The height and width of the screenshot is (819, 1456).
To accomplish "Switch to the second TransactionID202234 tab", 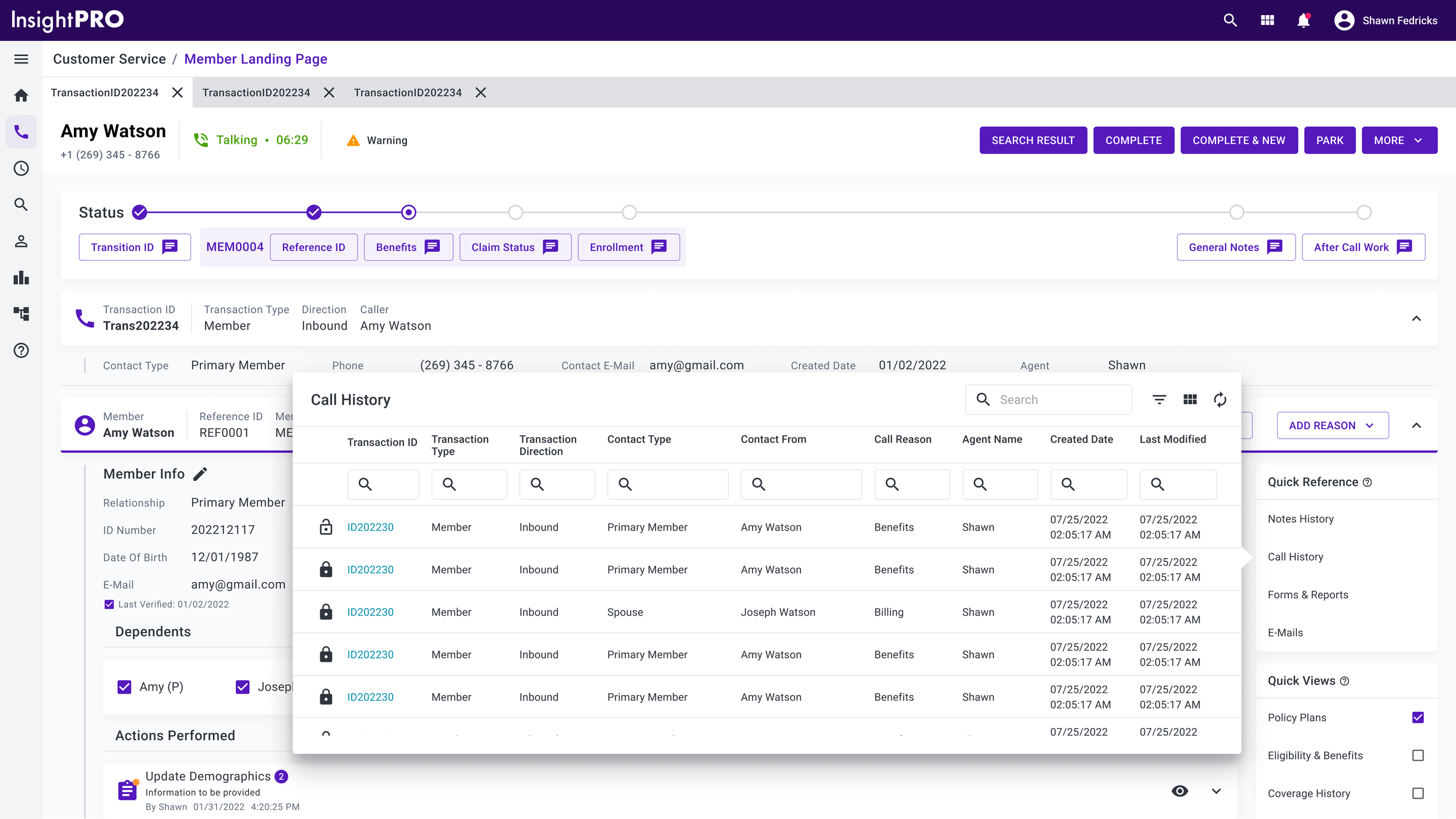I will [x=256, y=93].
